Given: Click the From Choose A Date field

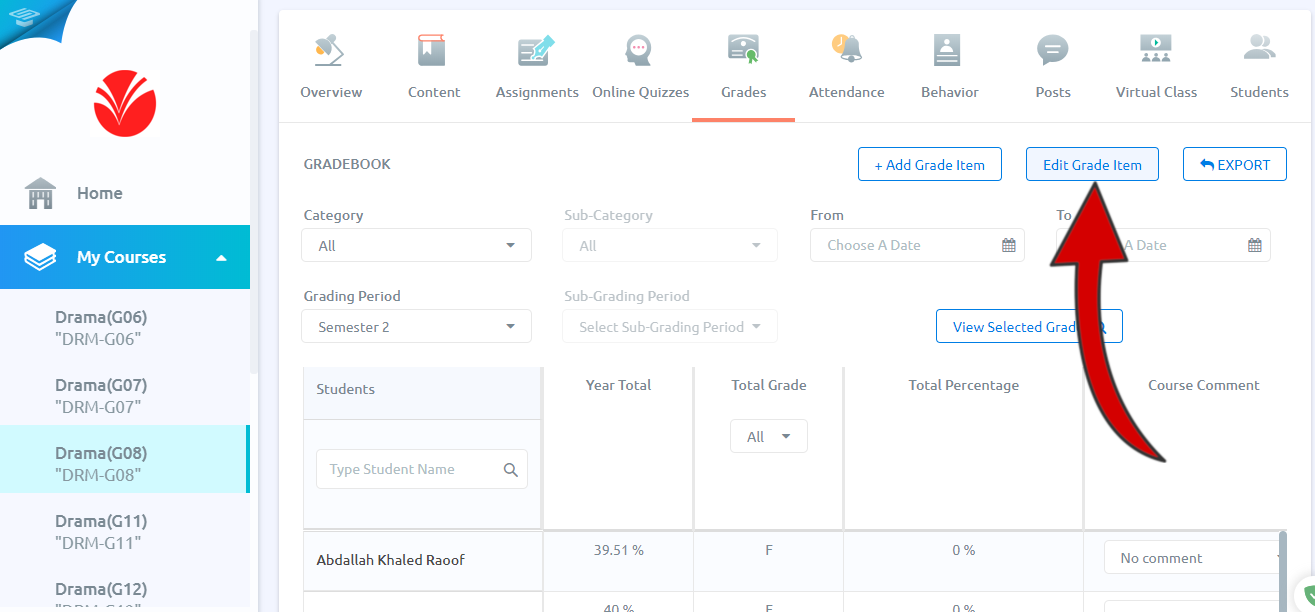Looking at the screenshot, I should click(917, 245).
